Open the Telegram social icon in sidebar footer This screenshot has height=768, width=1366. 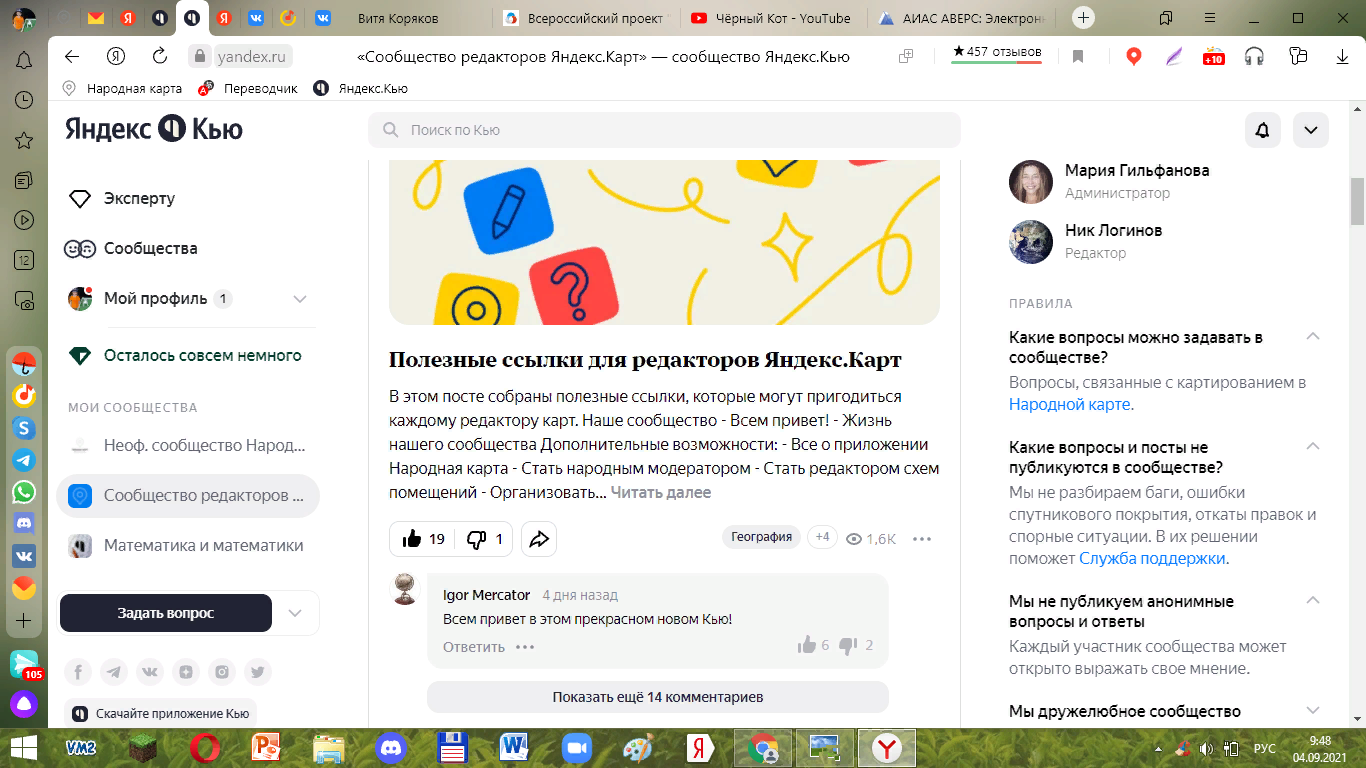pos(114,672)
